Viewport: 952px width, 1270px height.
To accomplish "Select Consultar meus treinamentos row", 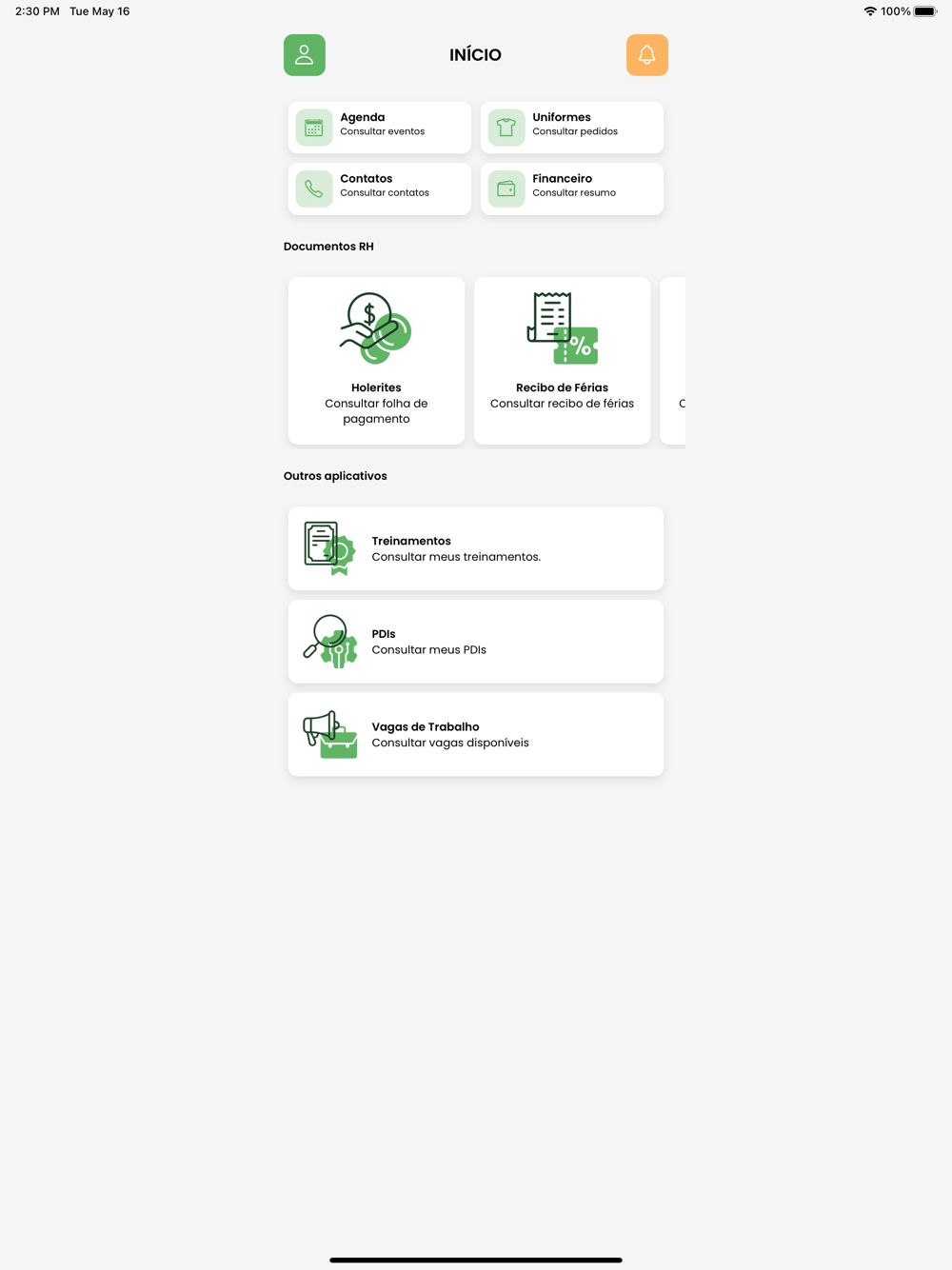I will (x=476, y=548).
